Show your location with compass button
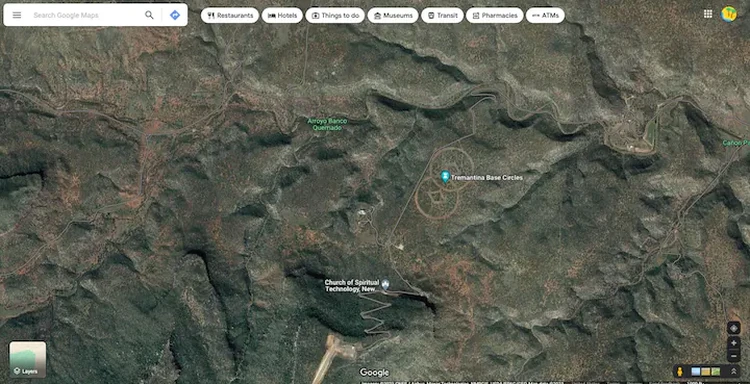The width and height of the screenshot is (750, 384). coord(733,328)
